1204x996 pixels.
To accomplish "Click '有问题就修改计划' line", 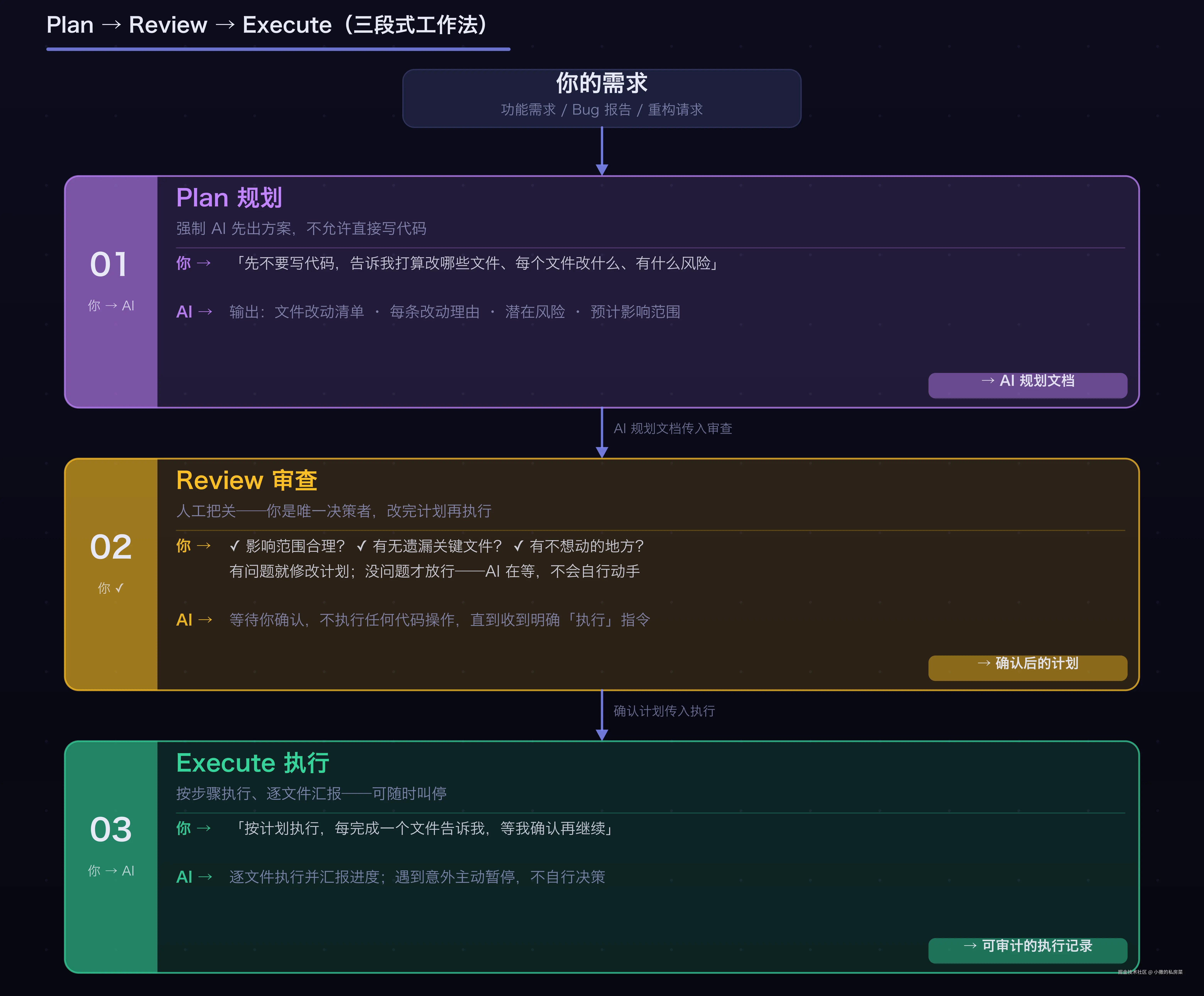I will (435, 571).
